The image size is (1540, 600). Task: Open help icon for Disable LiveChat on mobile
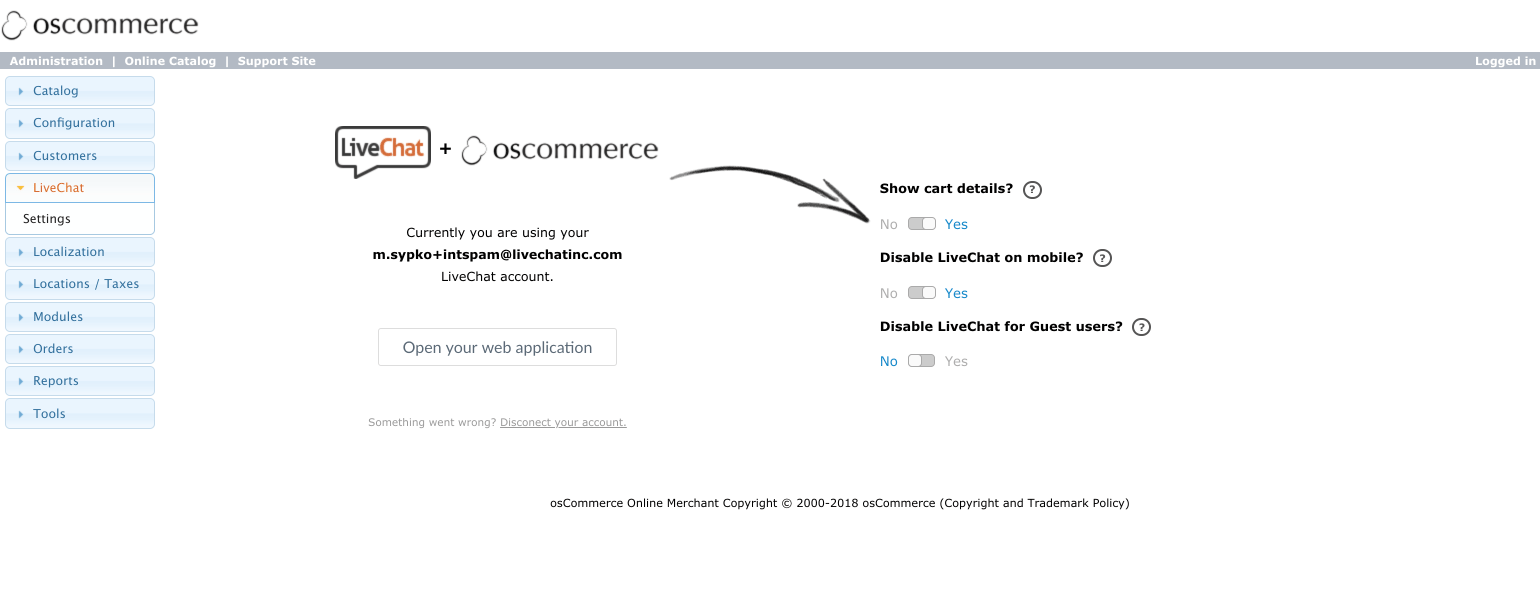point(1102,258)
